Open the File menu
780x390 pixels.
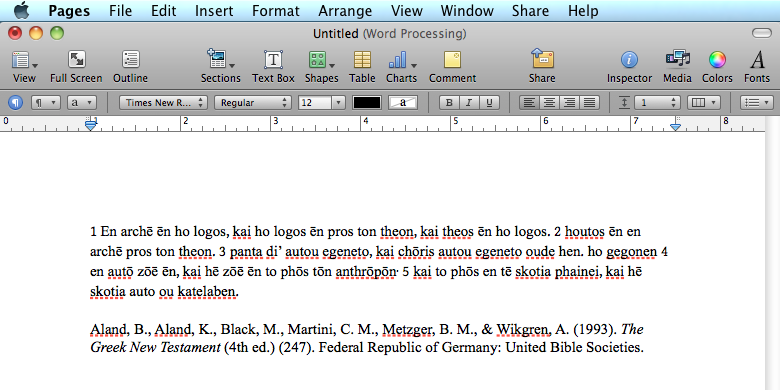tap(120, 10)
